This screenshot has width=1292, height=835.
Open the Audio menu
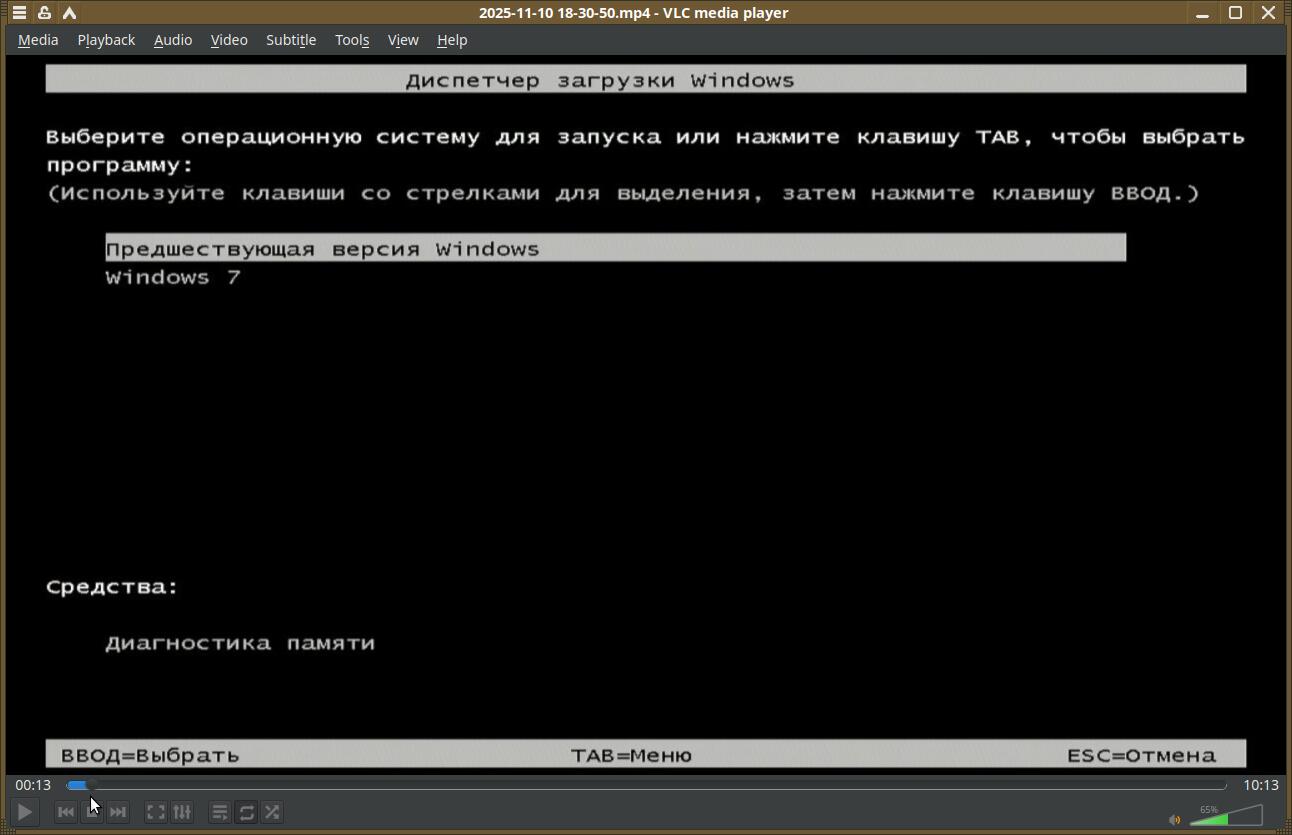pyautogui.click(x=173, y=40)
